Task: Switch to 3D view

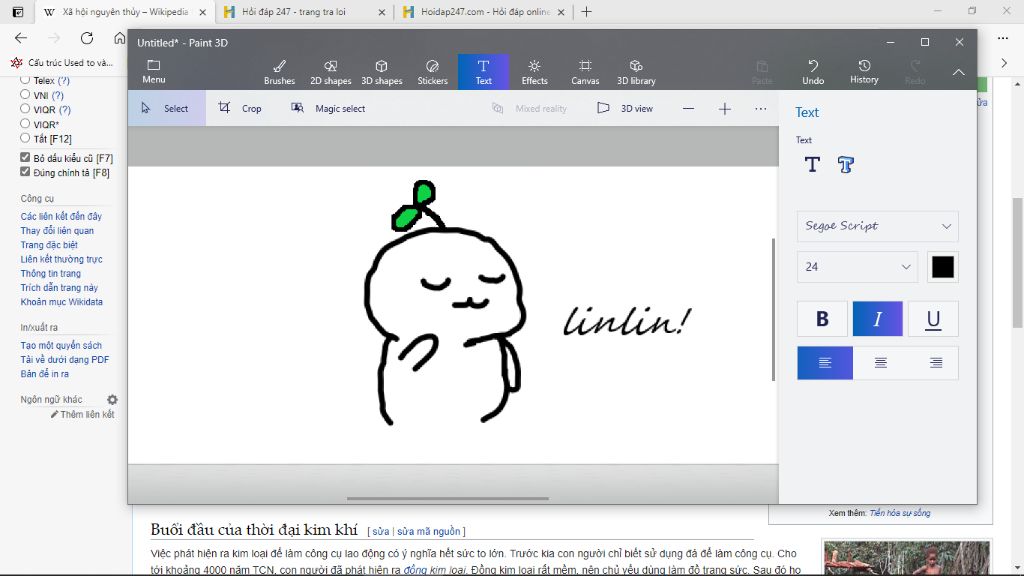Action: click(x=625, y=108)
